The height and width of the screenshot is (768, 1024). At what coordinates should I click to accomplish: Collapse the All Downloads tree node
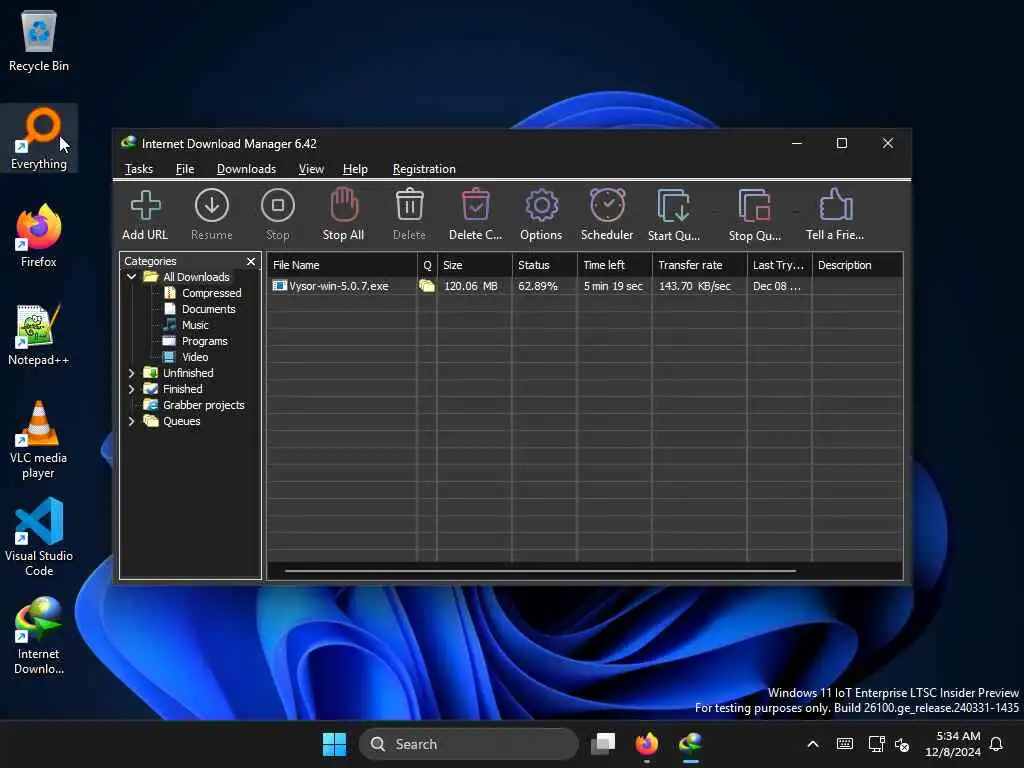(131, 277)
